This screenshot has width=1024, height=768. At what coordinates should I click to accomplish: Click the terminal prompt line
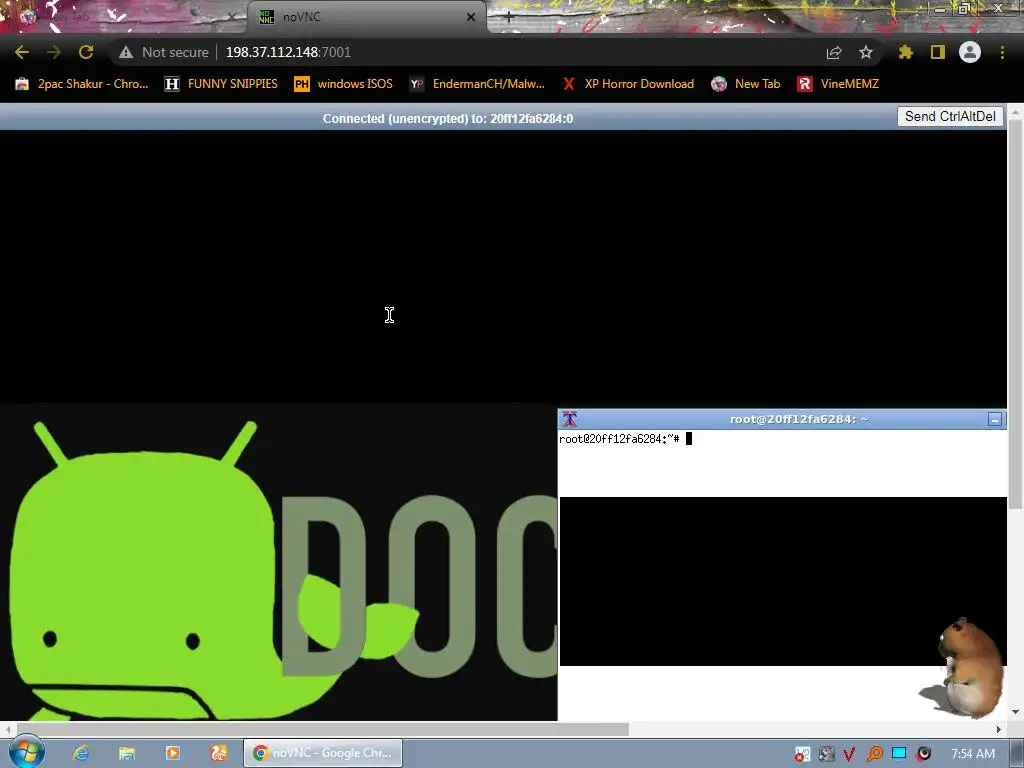(x=626, y=439)
